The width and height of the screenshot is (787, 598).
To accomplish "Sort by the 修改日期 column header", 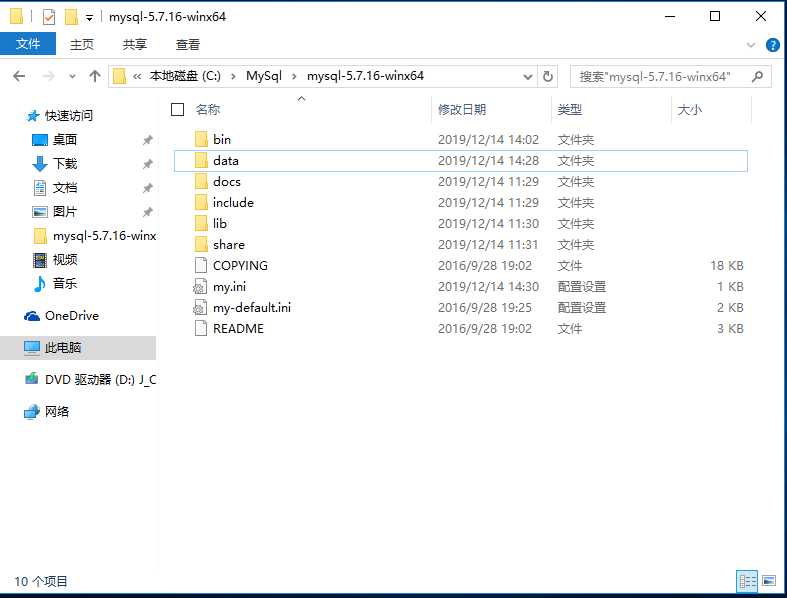I will click(462, 109).
